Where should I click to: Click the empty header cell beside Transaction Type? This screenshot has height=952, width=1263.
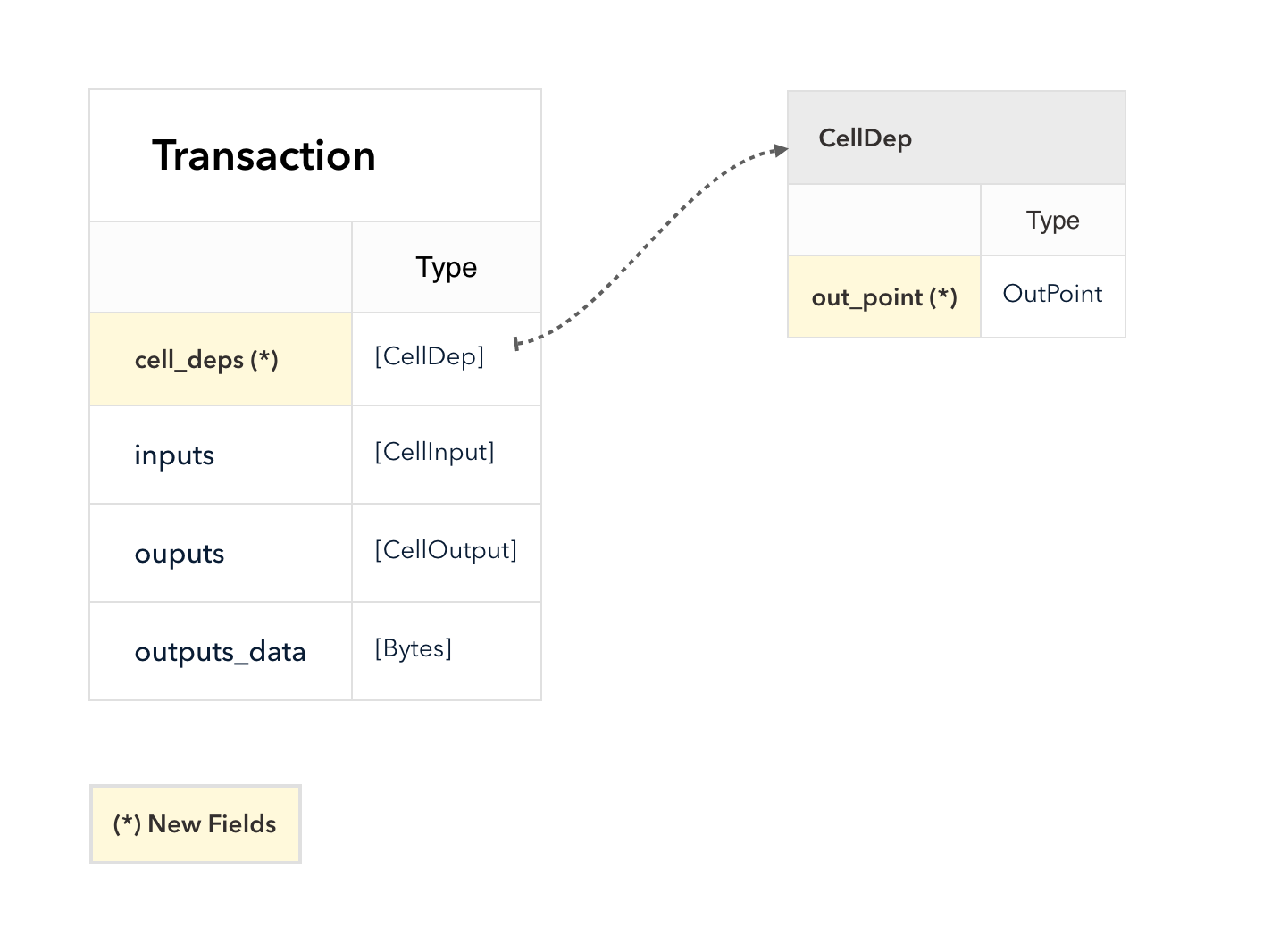point(221,267)
